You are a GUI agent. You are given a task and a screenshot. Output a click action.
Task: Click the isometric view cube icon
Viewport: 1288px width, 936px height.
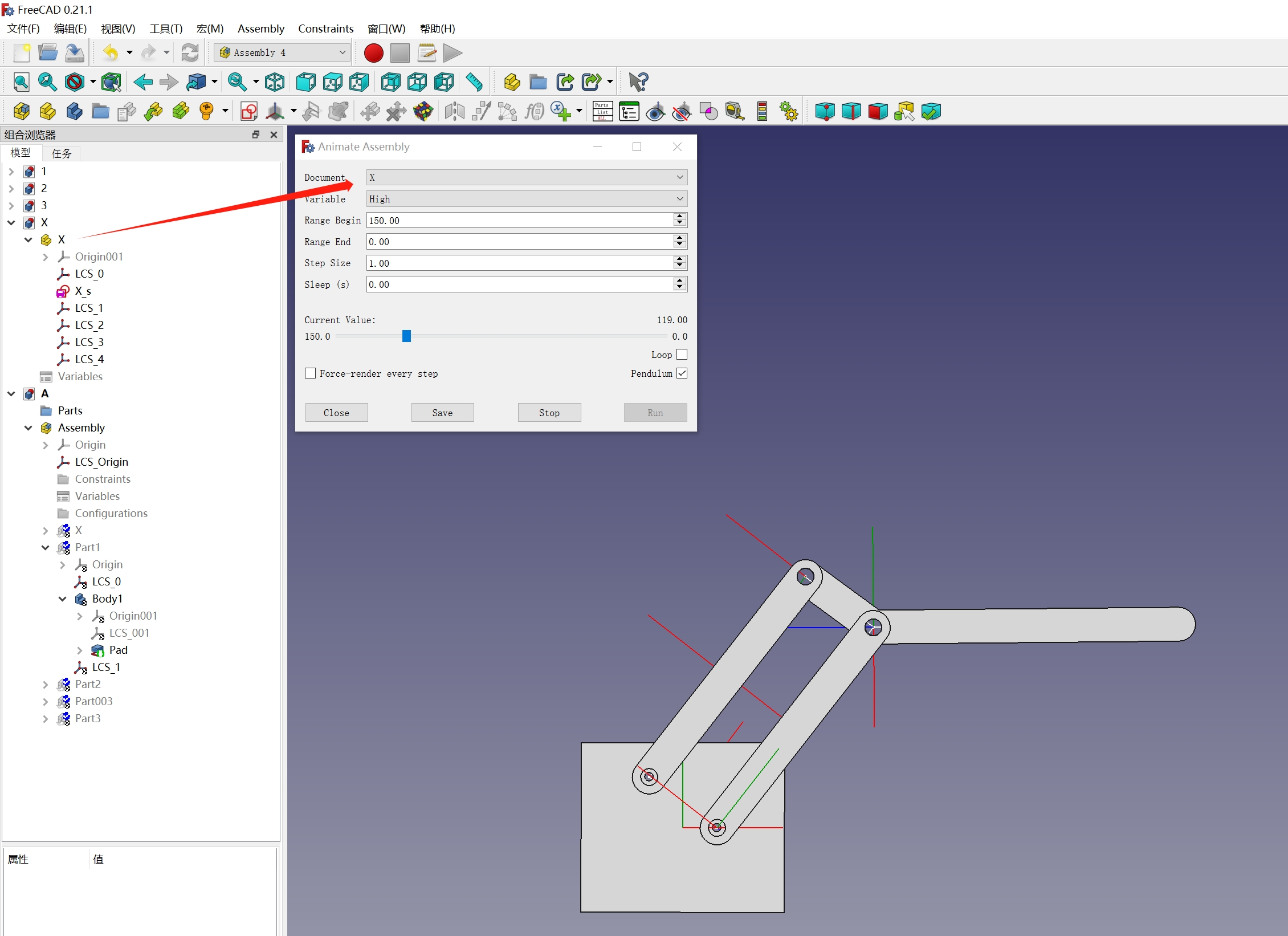click(275, 82)
